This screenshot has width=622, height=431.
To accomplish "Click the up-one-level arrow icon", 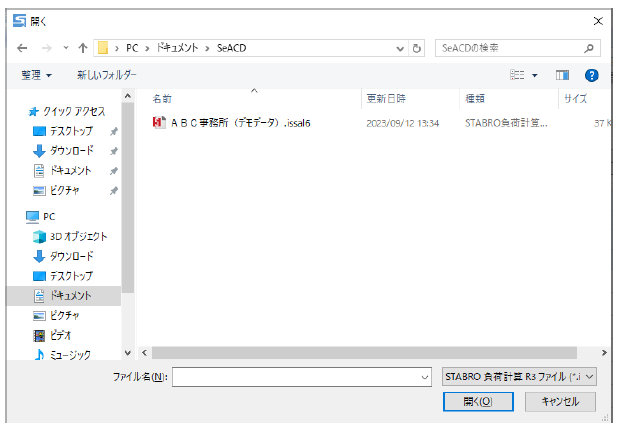I will click(x=82, y=47).
